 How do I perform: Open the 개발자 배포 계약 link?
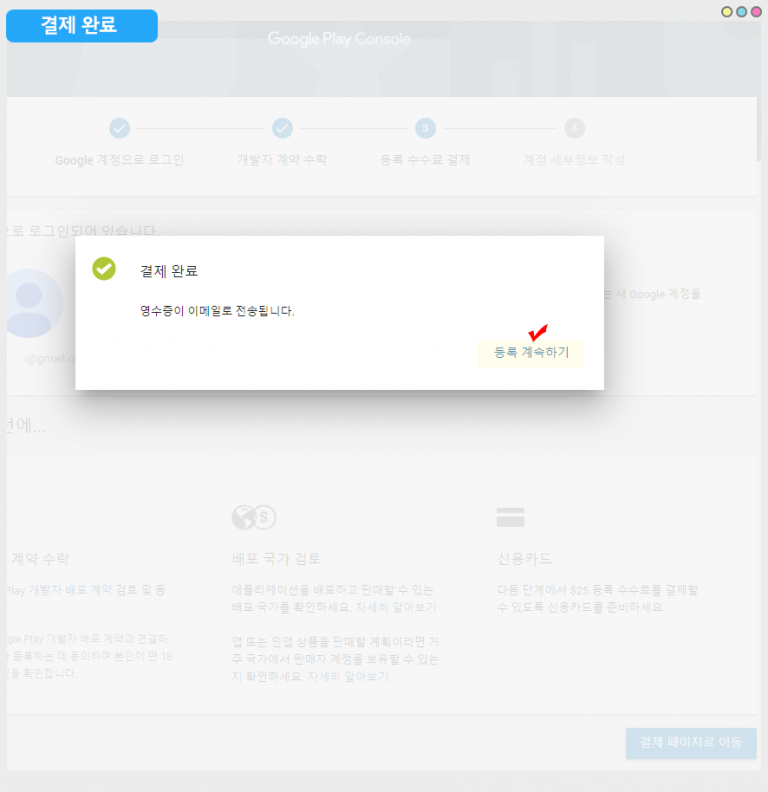point(86,590)
